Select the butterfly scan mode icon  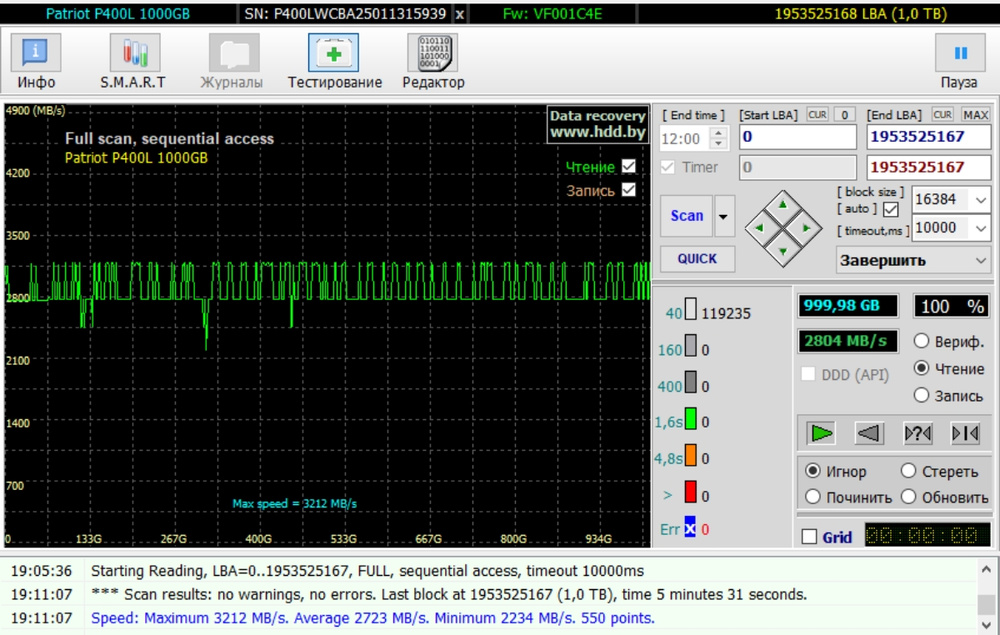pyautogui.click(x=965, y=433)
